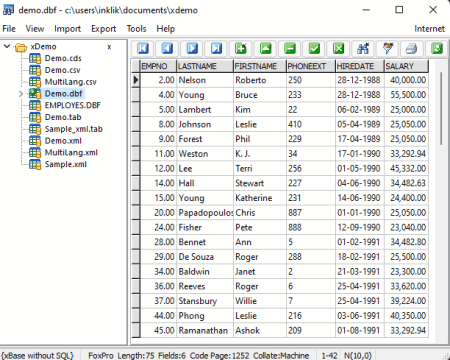Select the phone ext cell 887
Image resolution: width=450 pixels, height=360 pixels.
311,213
